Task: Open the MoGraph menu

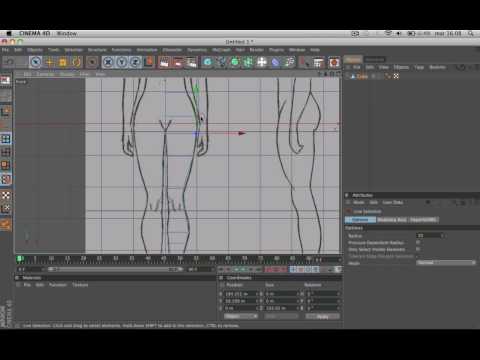Action: click(x=221, y=50)
